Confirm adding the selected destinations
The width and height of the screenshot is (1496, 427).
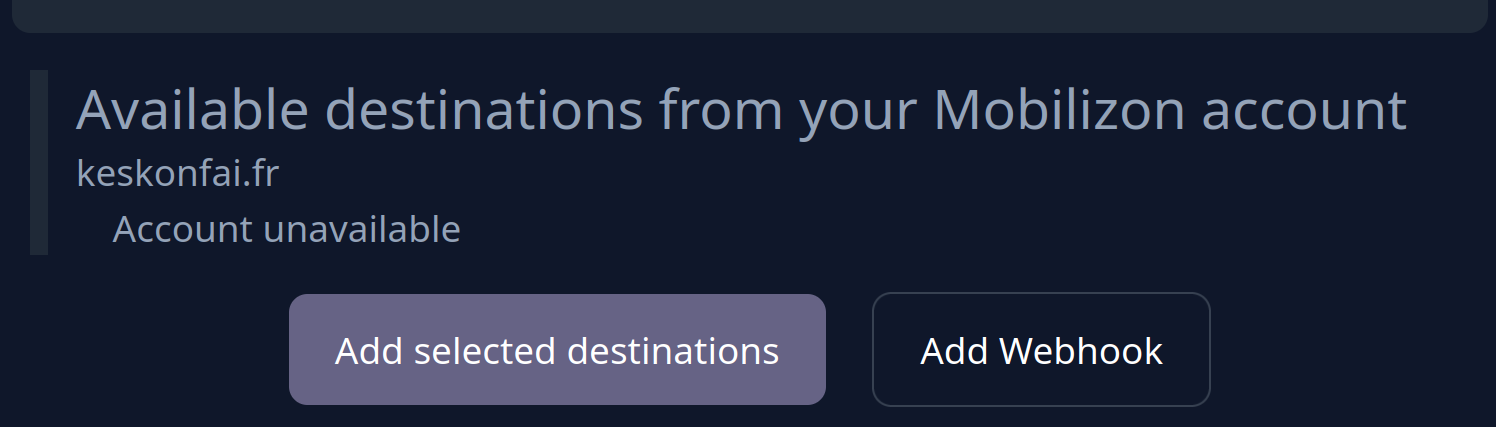click(x=557, y=349)
